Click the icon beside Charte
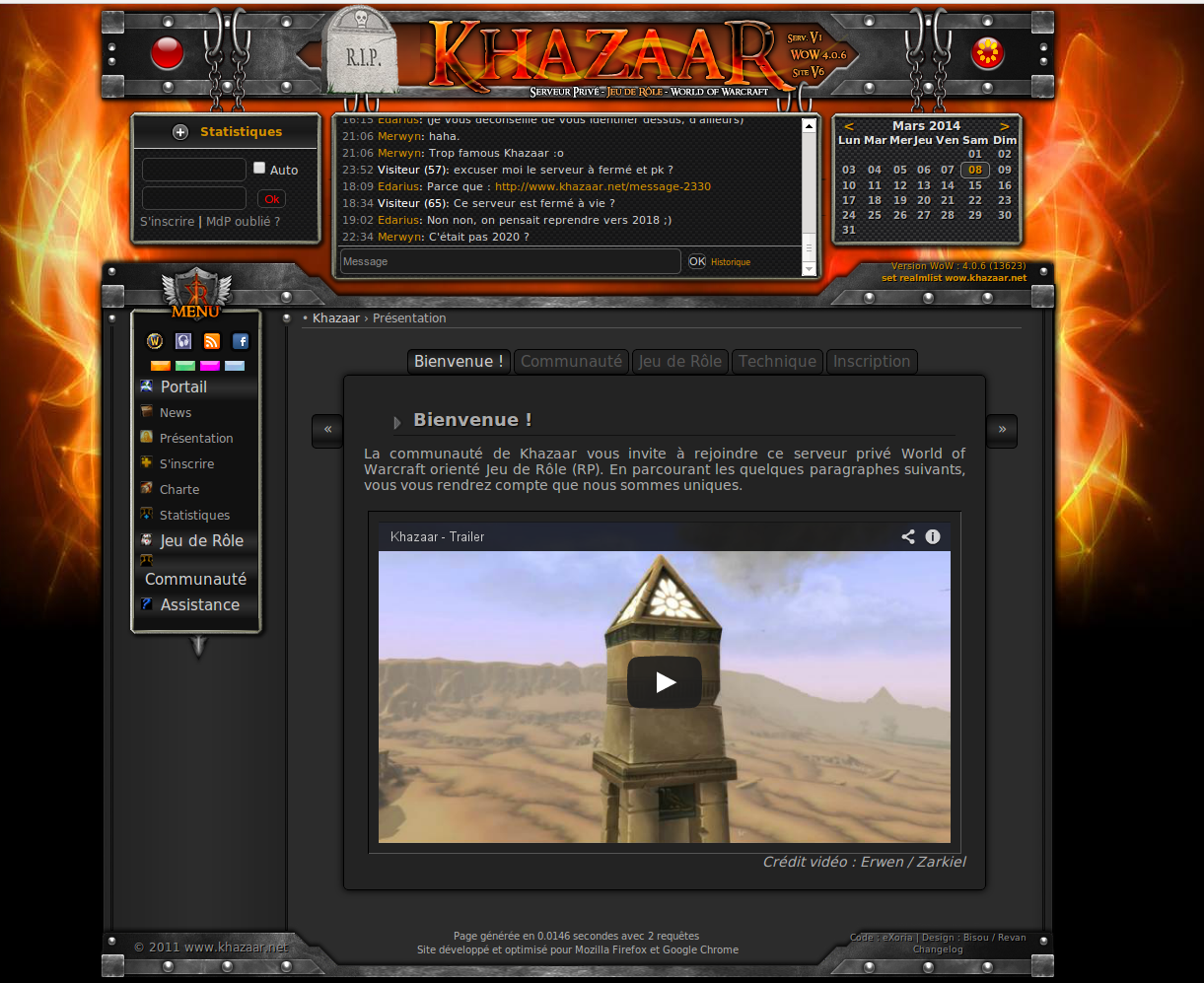 point(147,489)
